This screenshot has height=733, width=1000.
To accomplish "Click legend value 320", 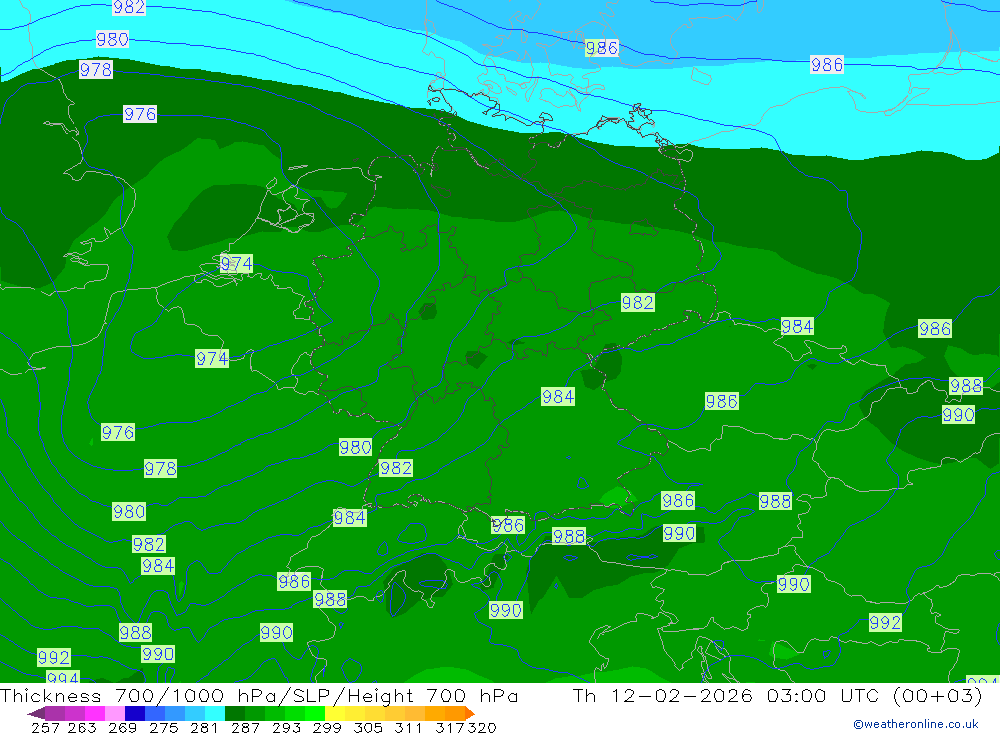I will click(482, 727).
